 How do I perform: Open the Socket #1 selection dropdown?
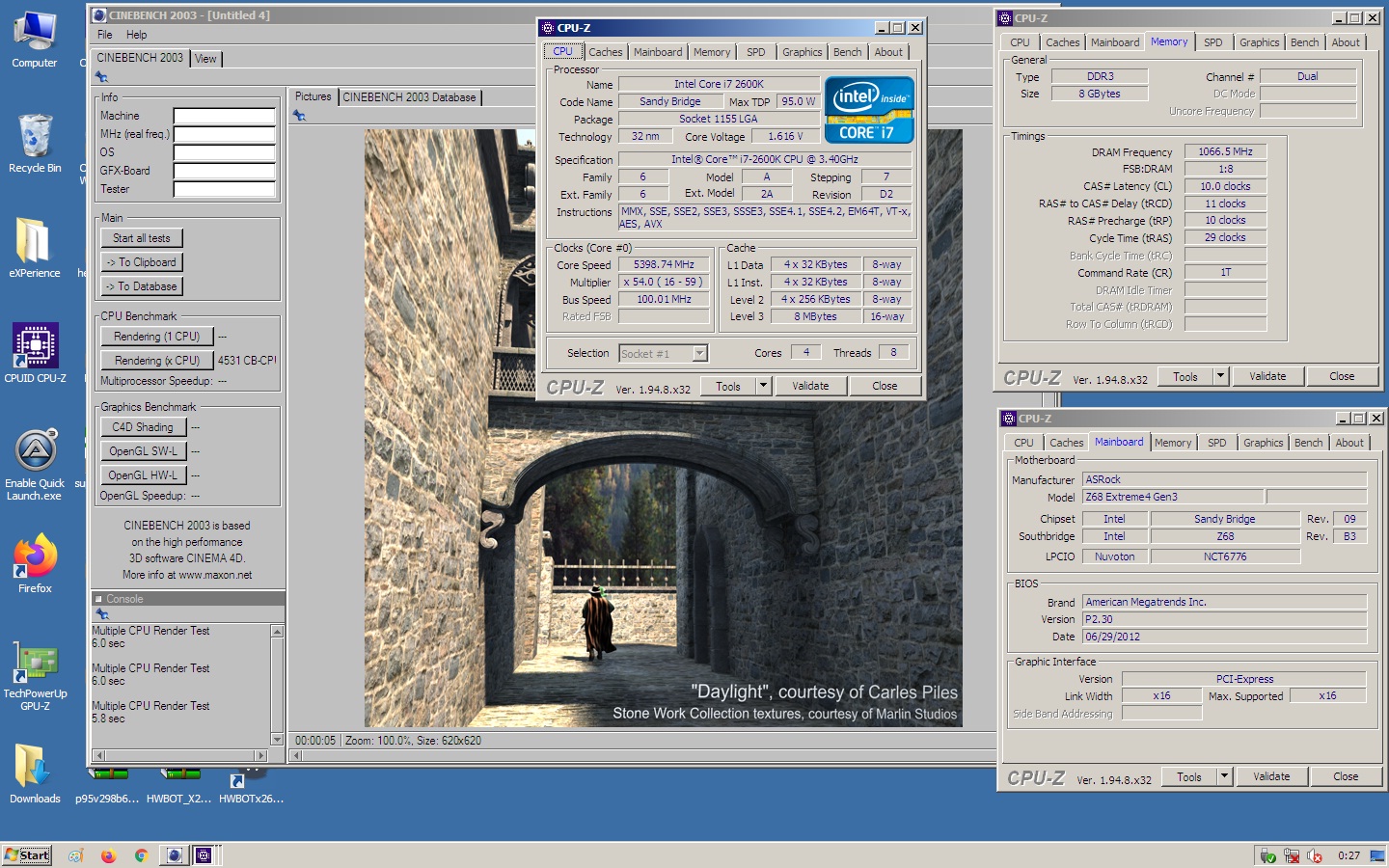click(x=700, y=354)
